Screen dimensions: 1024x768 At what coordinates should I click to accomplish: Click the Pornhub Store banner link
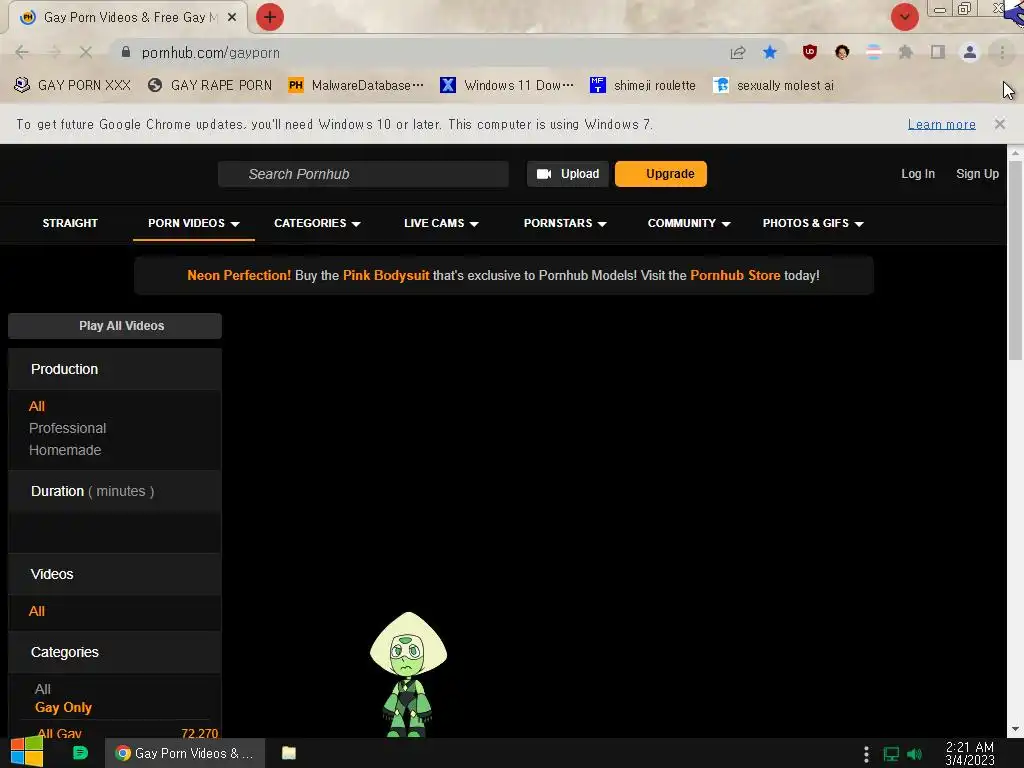point(735,276)
